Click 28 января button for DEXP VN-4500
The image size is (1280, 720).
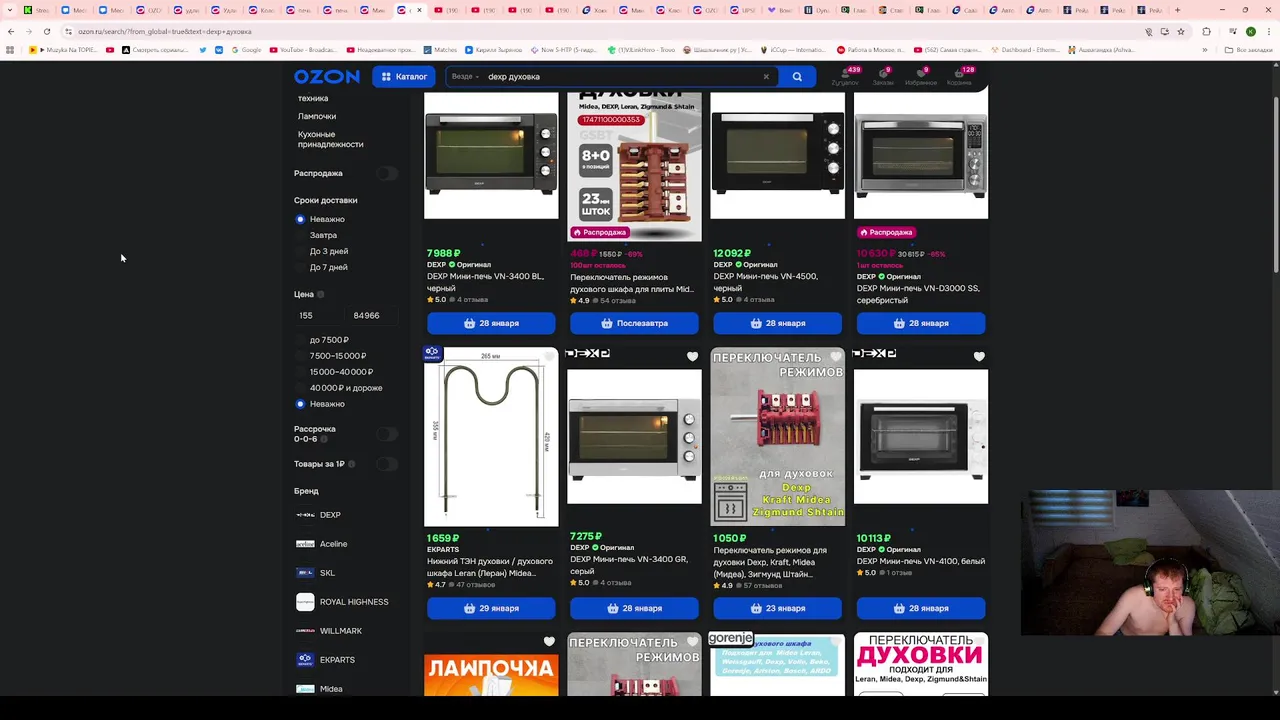coord(777,323)
